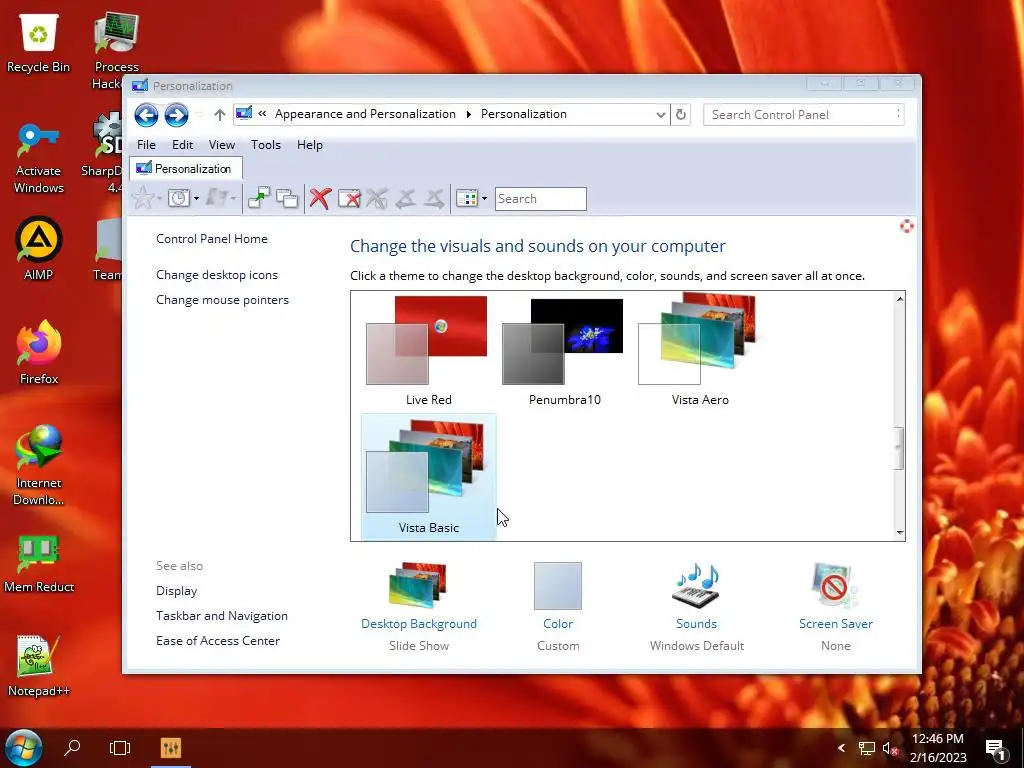This screenshot has height=768, width=1024.
Task: Open Internet Download Manager desktop icon
Action: pyautogui.click(x=39, y=465)
